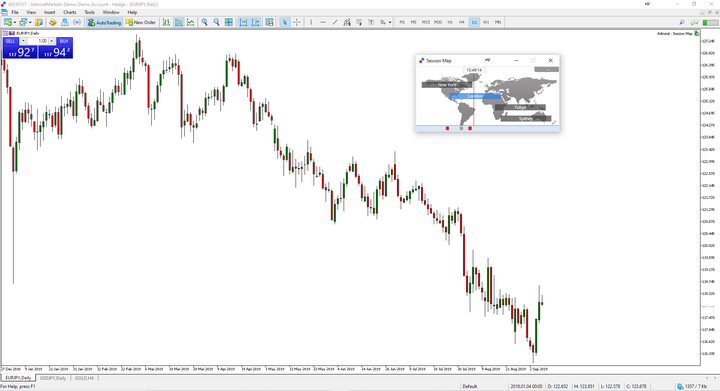Increase one-click volume with right arrow
This screenshot has width=720, height=391.
[51, 41]
